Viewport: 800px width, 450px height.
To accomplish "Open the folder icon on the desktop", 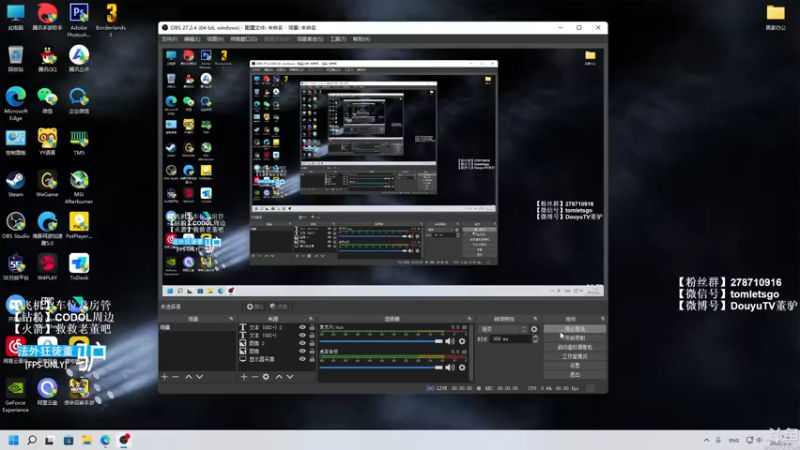I will point(776,17).
